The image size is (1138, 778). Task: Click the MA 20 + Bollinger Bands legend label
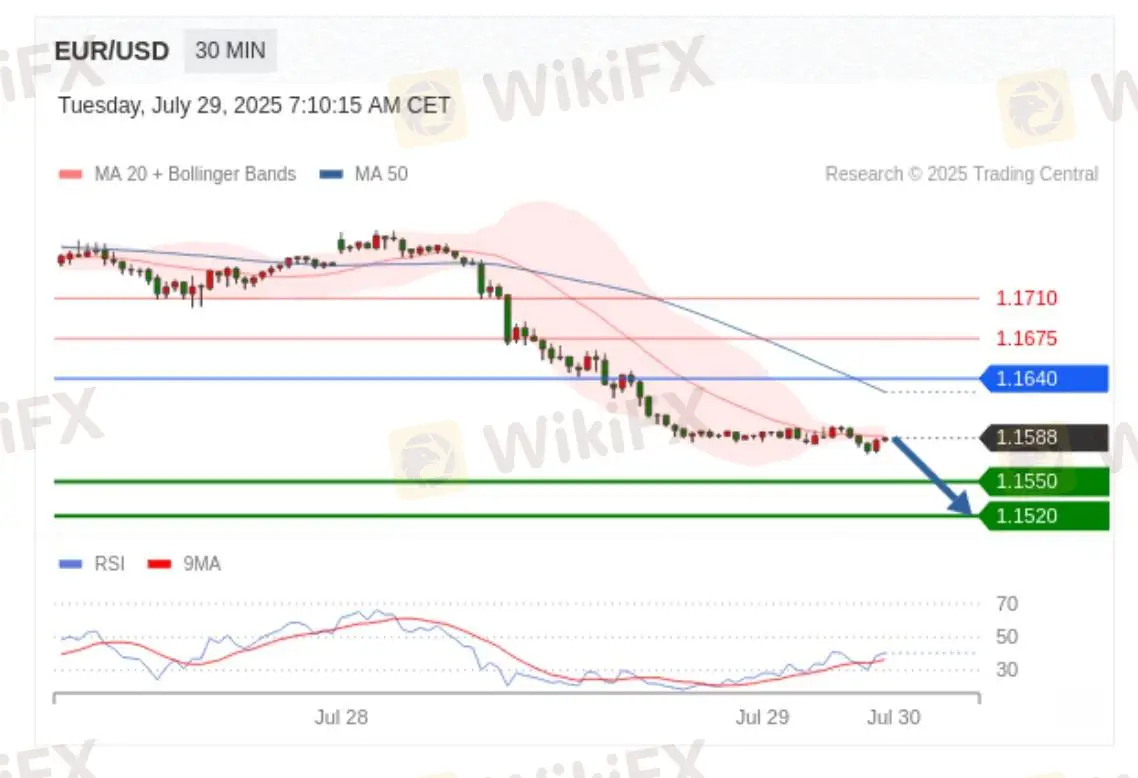pyautogui.click(x=195, y=174)
